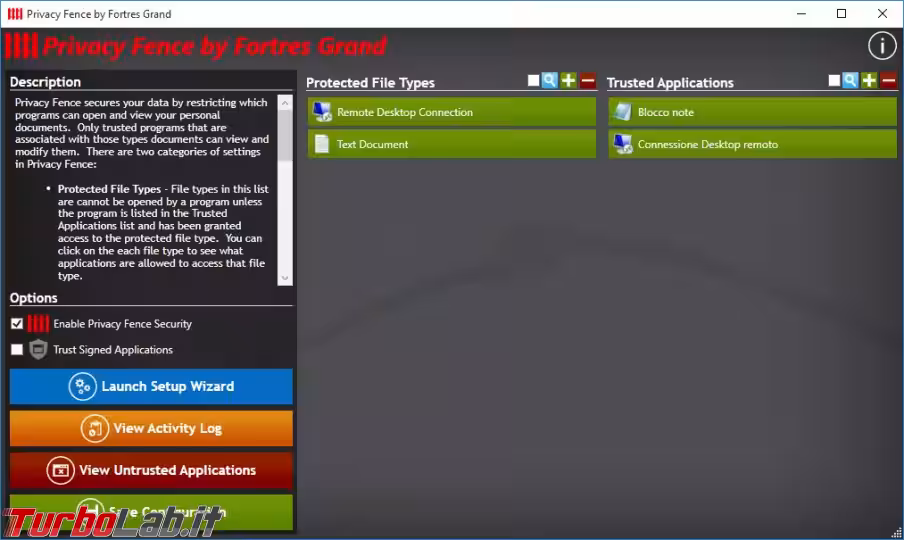This screenshot has height=540, width=904.
Task: Click the Text Document page icon
Action: tap(322, 144)
